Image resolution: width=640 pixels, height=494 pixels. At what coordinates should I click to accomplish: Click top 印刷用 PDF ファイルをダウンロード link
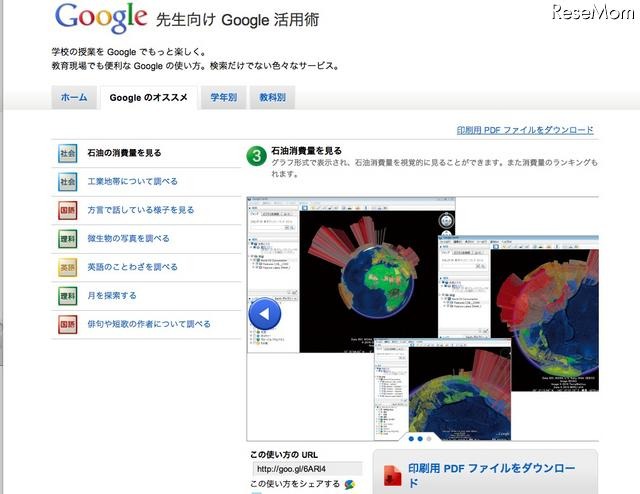coord(525,130)
